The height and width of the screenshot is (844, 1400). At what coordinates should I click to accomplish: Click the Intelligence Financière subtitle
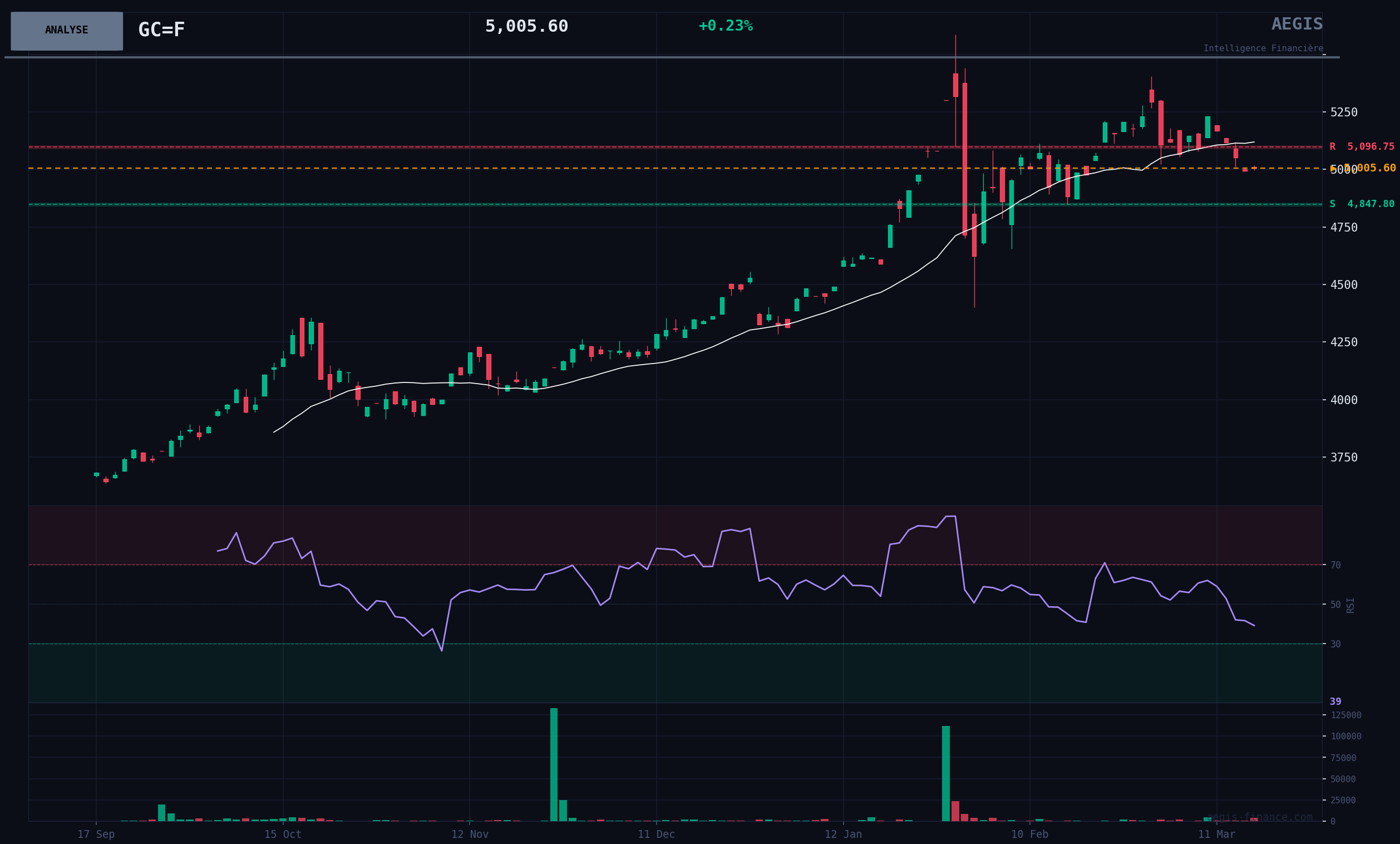(x=1263, y=49)
